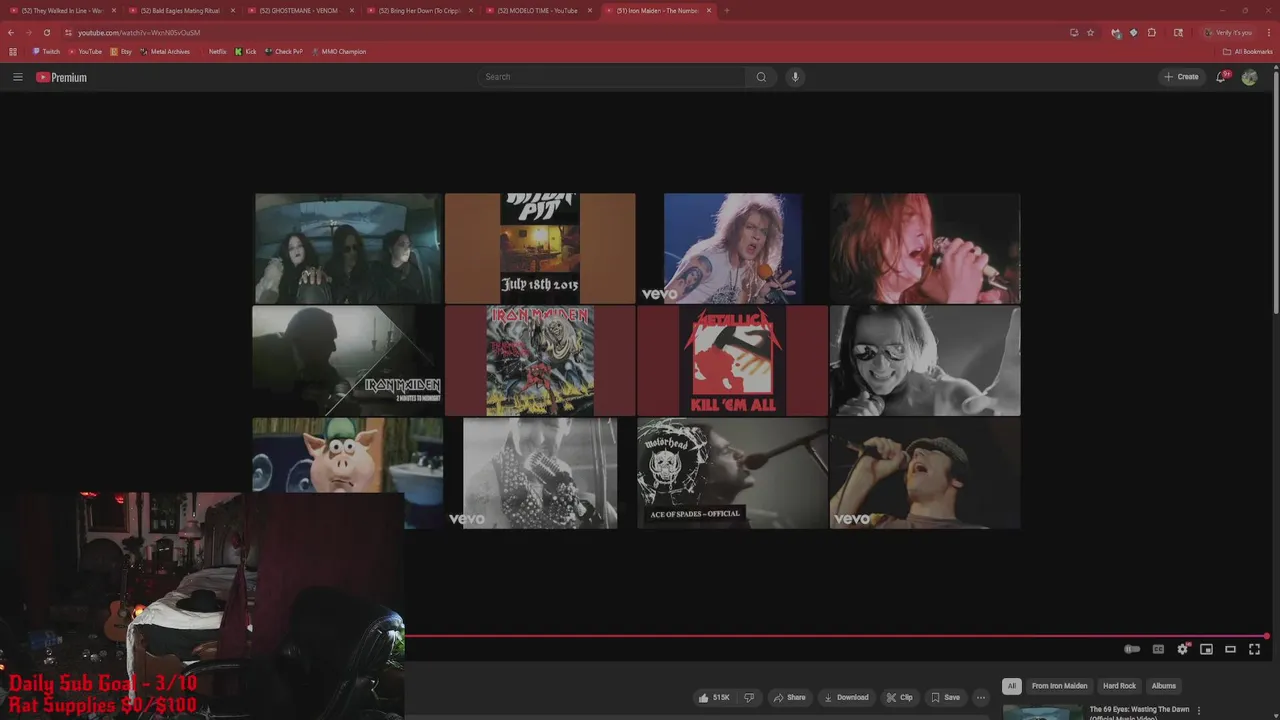Switch to Bald Eagles Mating Ritual tab
This screenshot has height=720, width=1280.
point(180,10)
